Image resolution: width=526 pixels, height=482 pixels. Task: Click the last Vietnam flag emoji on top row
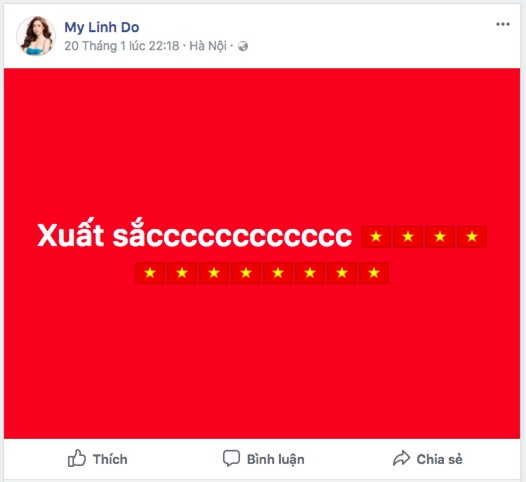pyautogui.click(x=472, y=237)
